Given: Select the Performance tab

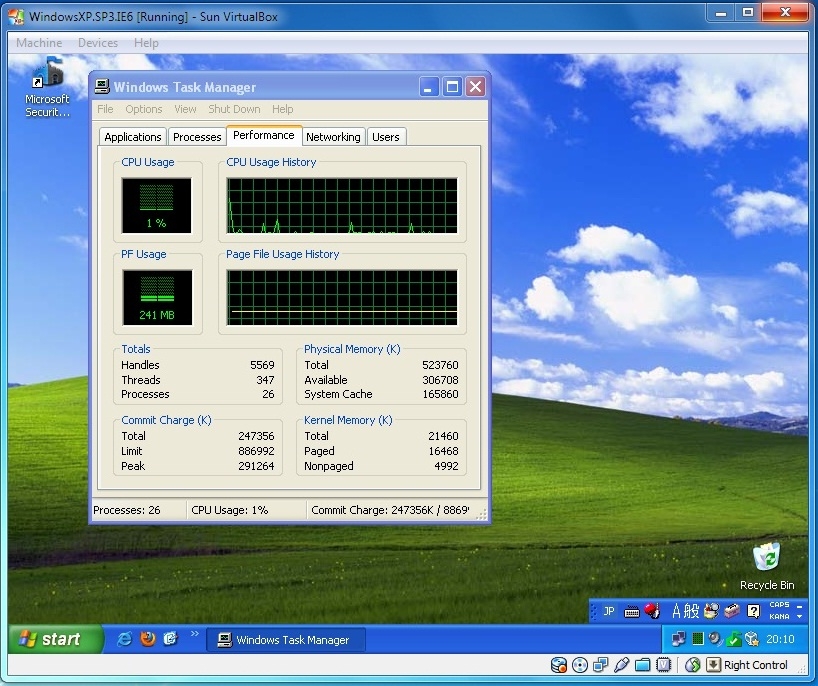Looking at the screenshot, I should coord(264,135).
